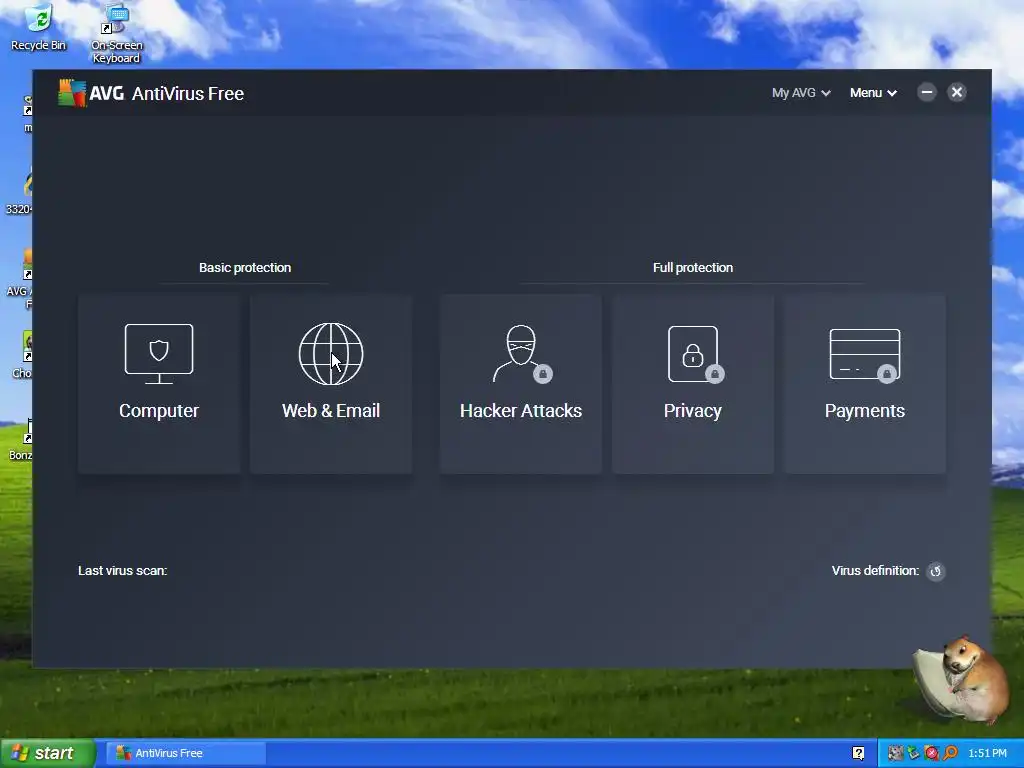Click the green arrow tray icon
1024x768 pixels.
tap(914, 753)
